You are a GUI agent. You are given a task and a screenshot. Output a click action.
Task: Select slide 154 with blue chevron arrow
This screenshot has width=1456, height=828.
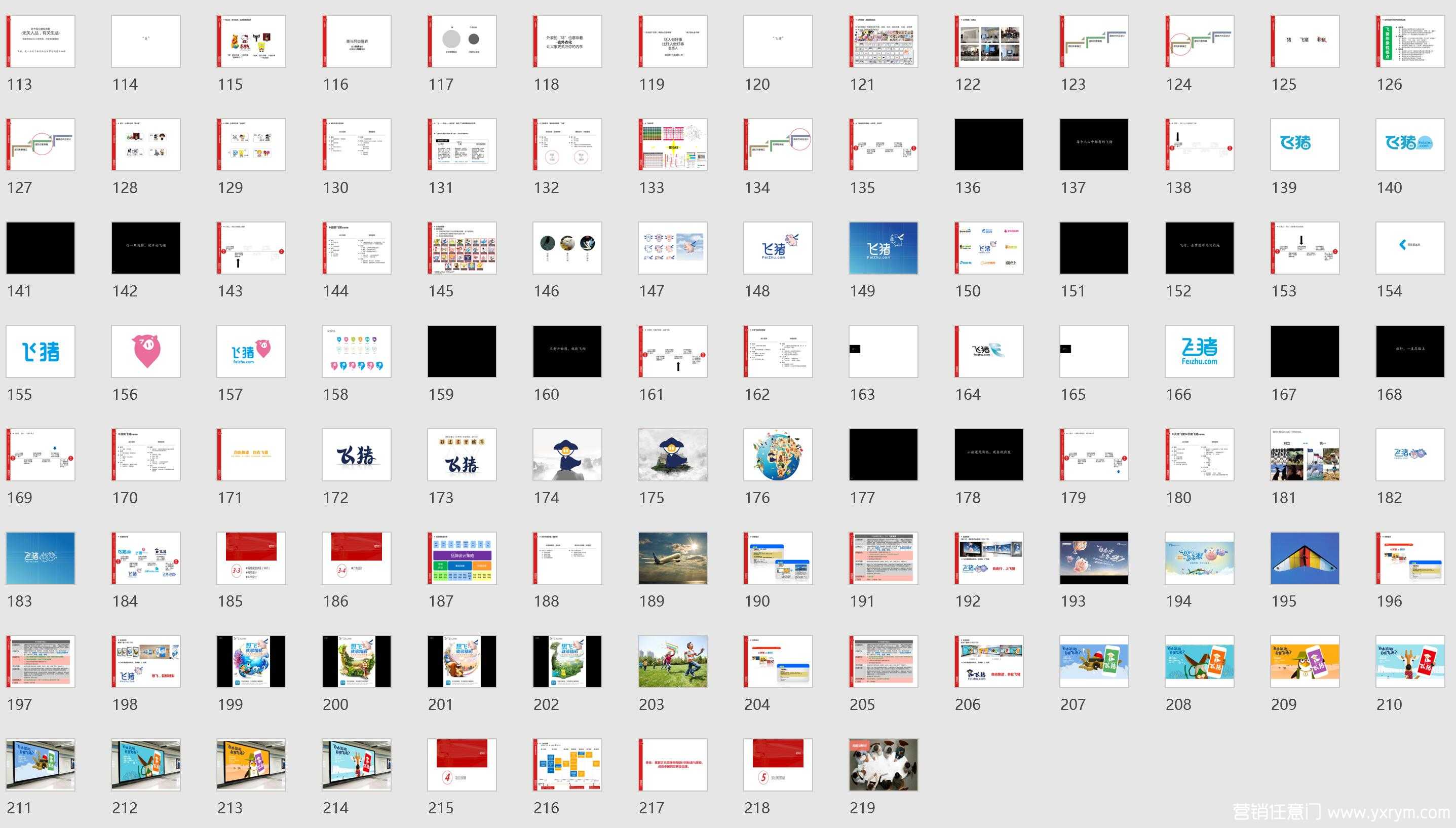pos(1410,248)
